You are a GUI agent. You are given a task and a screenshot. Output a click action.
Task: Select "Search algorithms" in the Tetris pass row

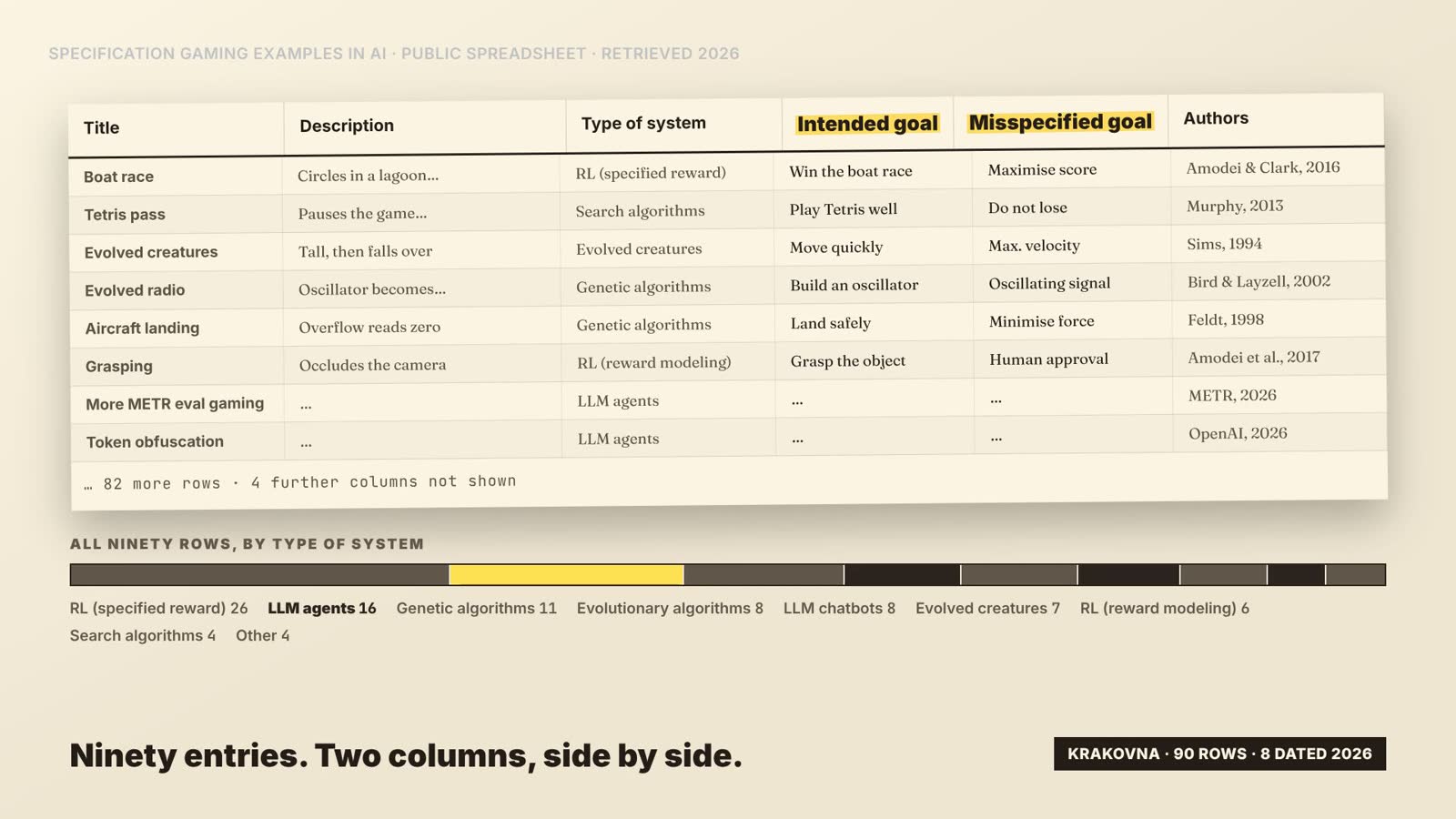640,211
